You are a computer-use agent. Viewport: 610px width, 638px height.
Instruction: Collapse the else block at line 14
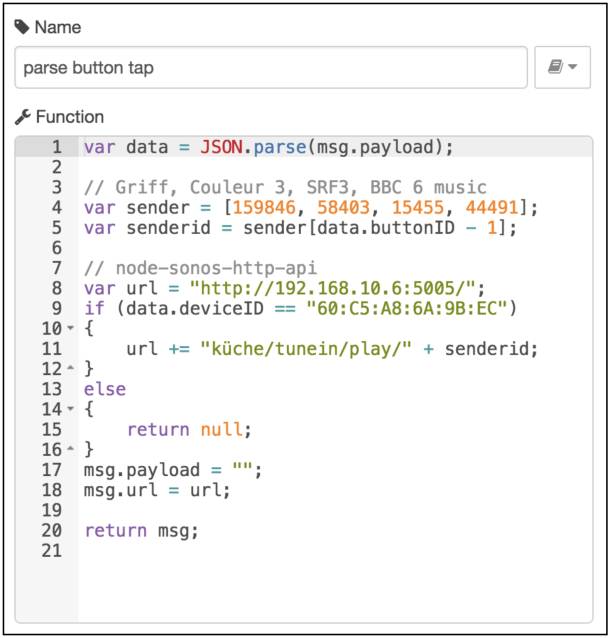[x=69, y=410]
